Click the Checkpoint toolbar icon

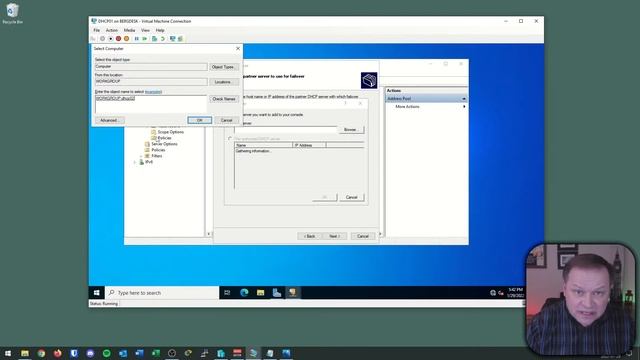click(154, 39)
